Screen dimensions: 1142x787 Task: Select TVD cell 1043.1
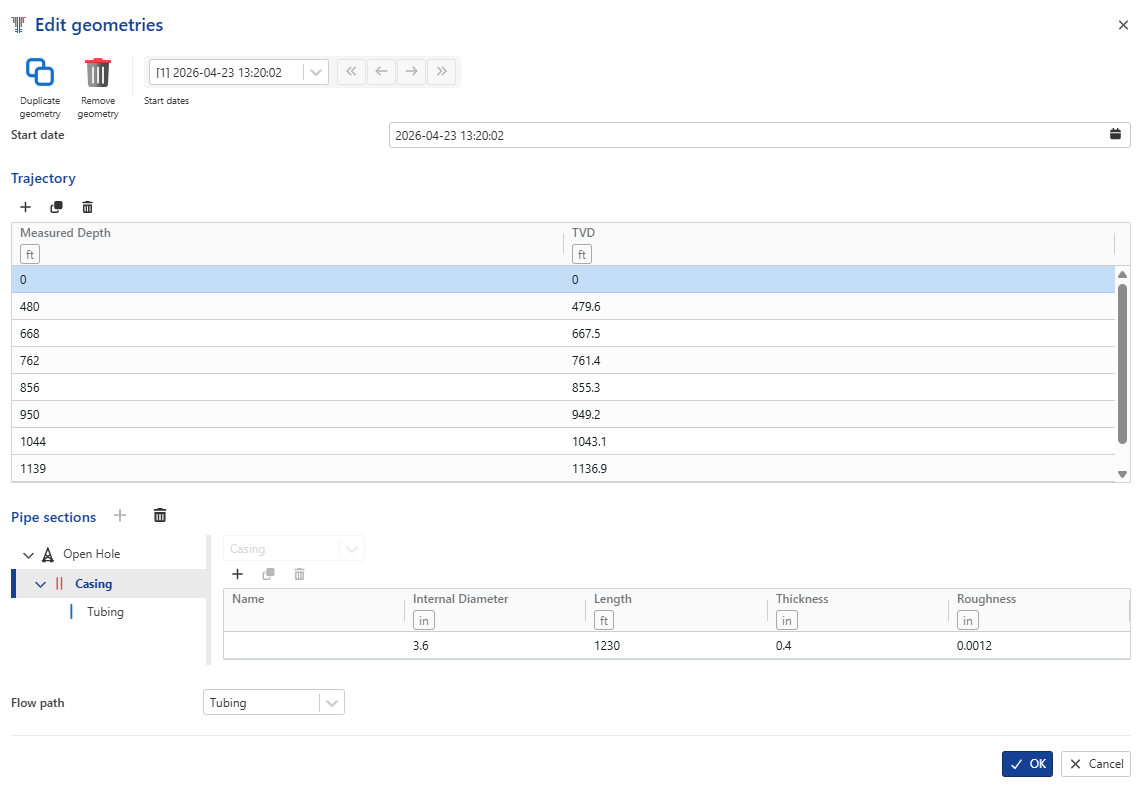[839, 441]
